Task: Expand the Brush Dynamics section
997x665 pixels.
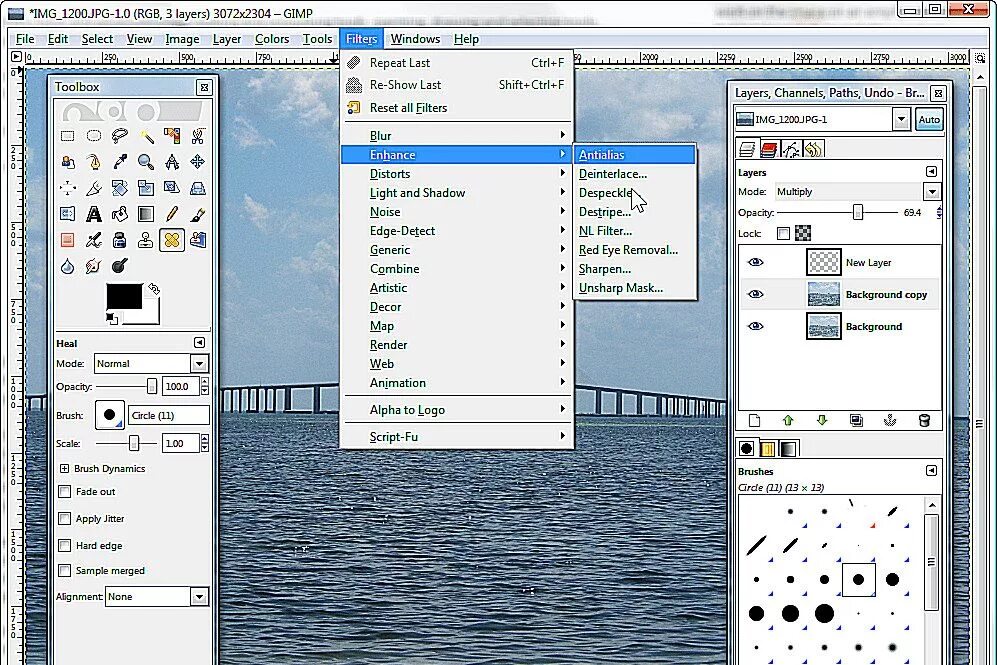Action: click(x=64, y=469)
